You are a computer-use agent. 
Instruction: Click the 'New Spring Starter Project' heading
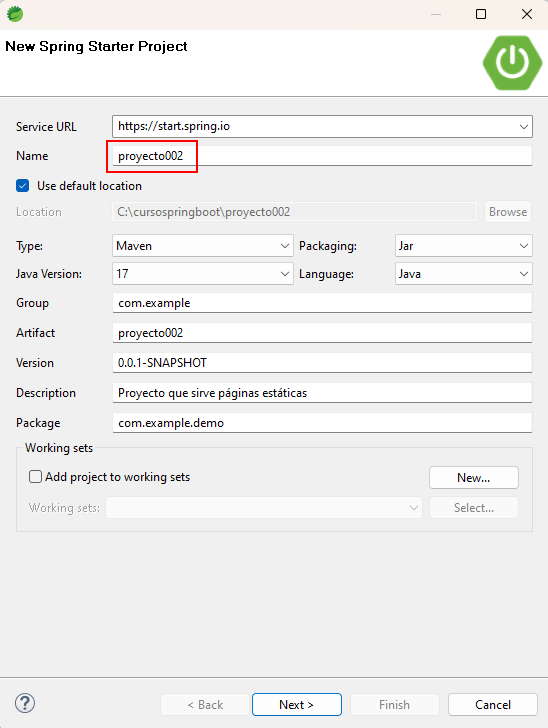[96, 46]
